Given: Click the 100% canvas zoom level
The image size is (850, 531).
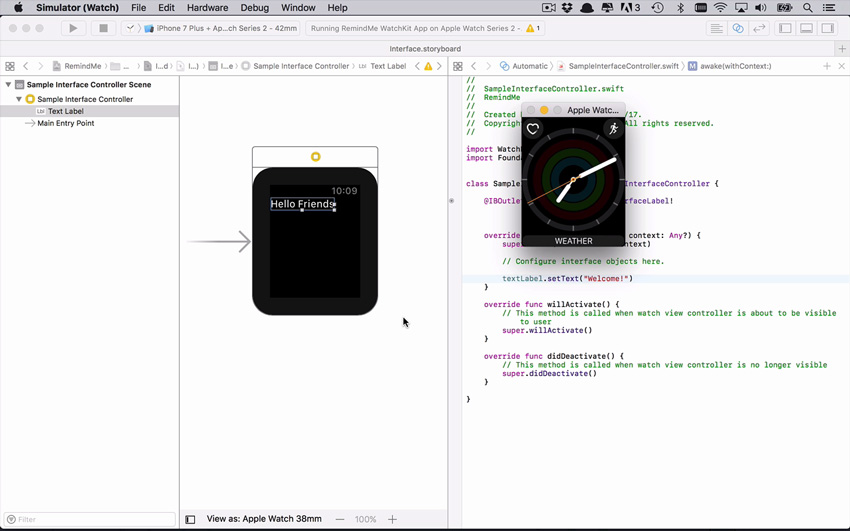Looking at the screenshot, I should point(365,519).
